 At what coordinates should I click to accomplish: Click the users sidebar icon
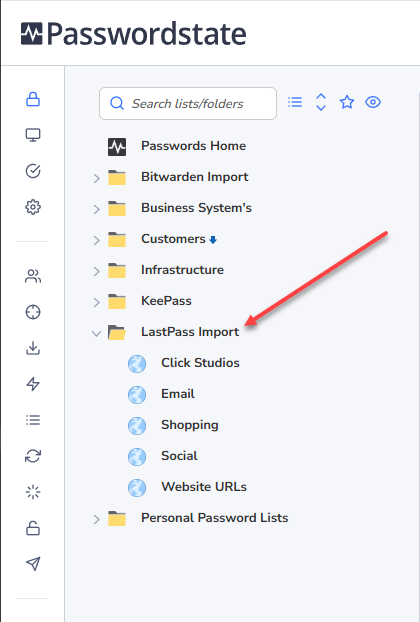click(x=33, y=276)
